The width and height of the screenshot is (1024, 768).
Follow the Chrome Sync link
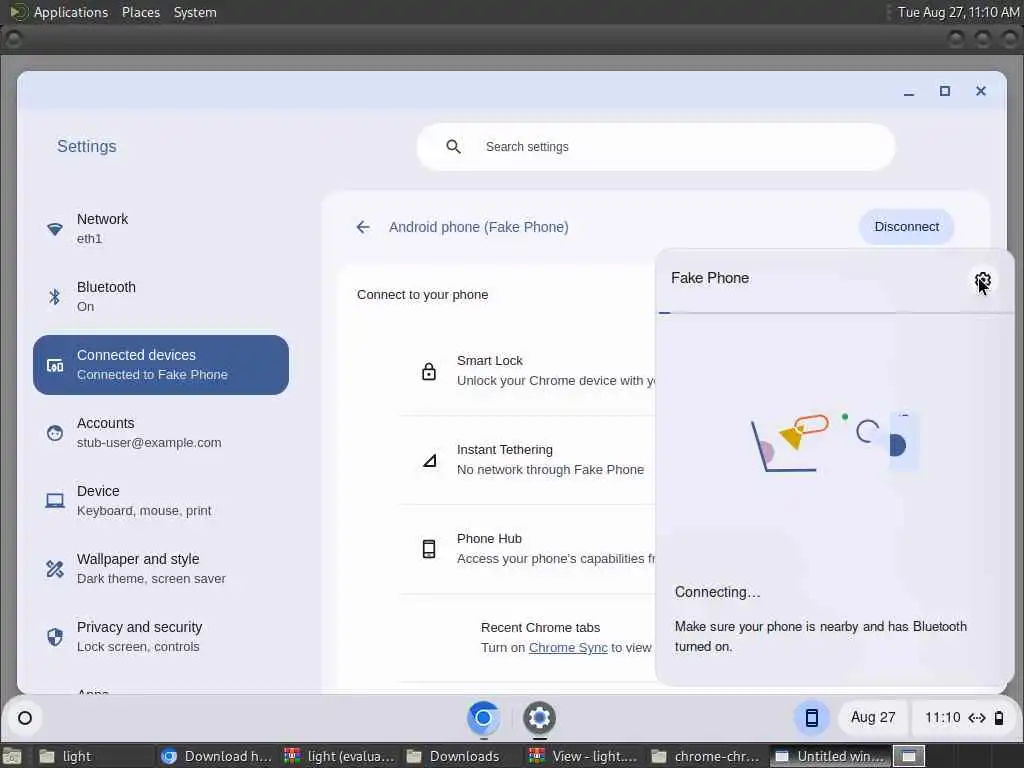(x=568, y=648)
